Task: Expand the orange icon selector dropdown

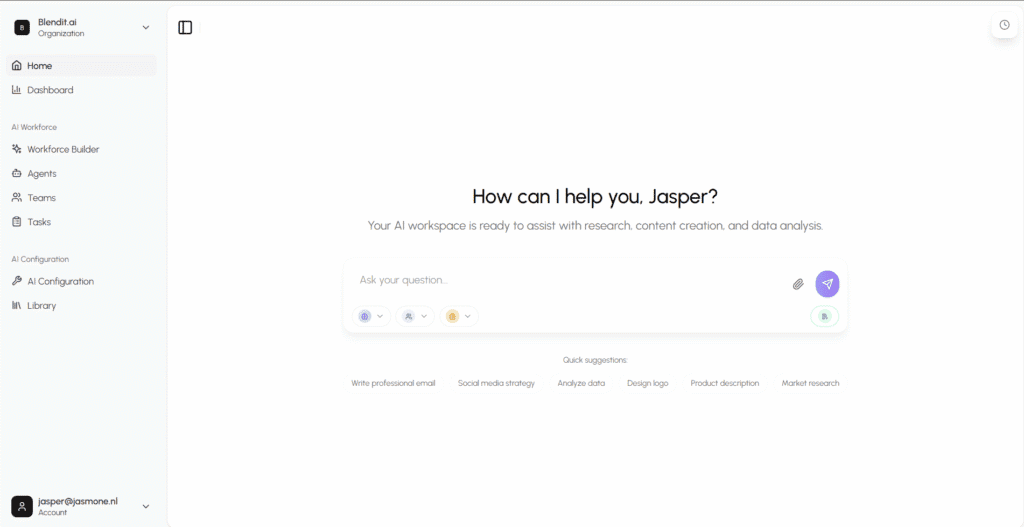Action: point(458,316)
